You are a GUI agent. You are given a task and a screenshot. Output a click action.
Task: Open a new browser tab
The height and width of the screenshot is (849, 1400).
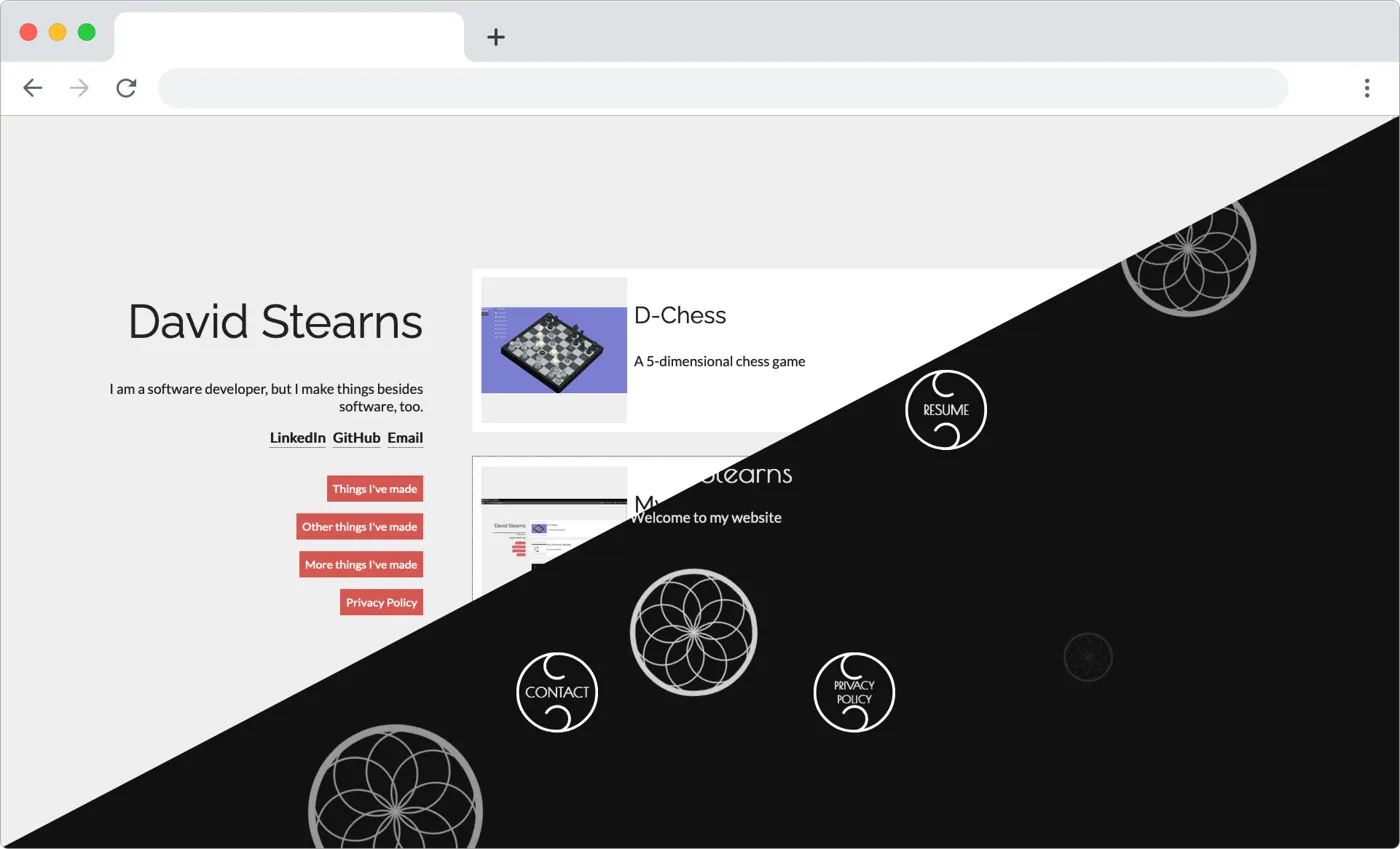[496, 37]
